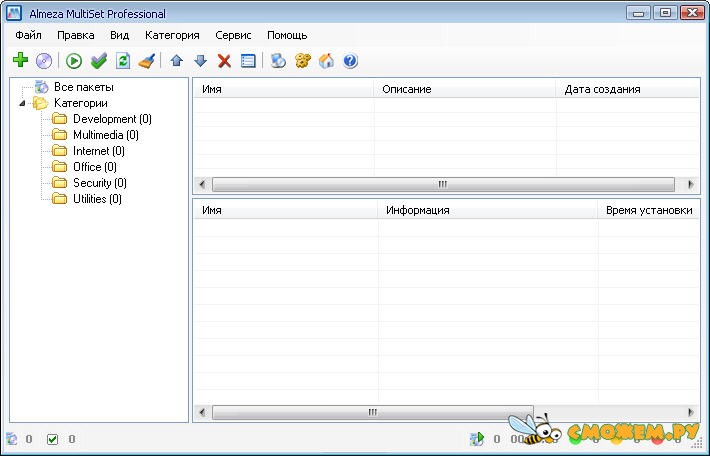
Task: Click lower list horizontal scrollbar thumb
Action: pyautogui.click(x=373, y=412)
